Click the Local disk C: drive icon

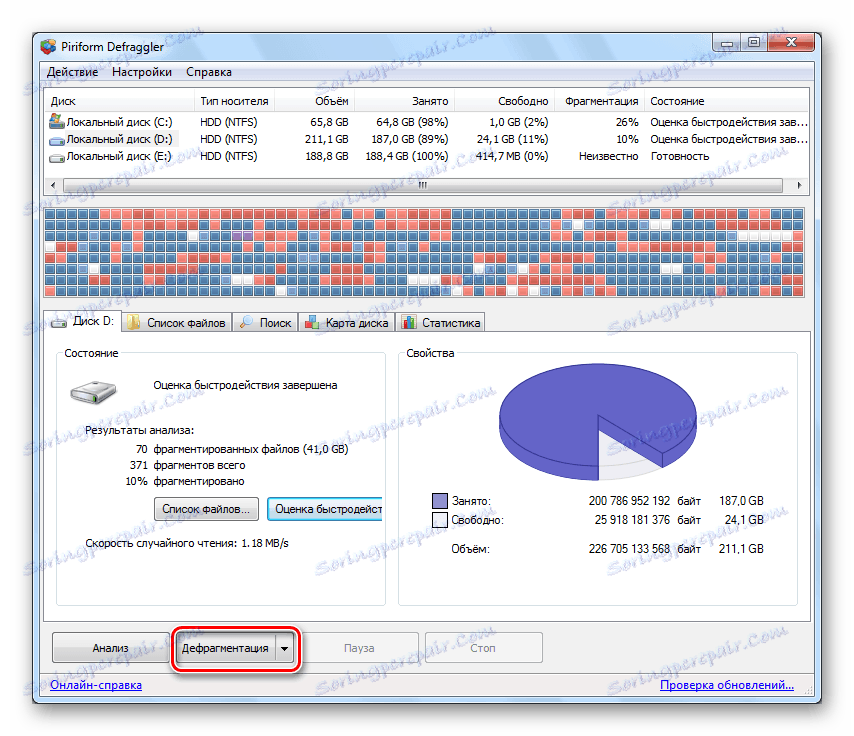pos(57,121)
